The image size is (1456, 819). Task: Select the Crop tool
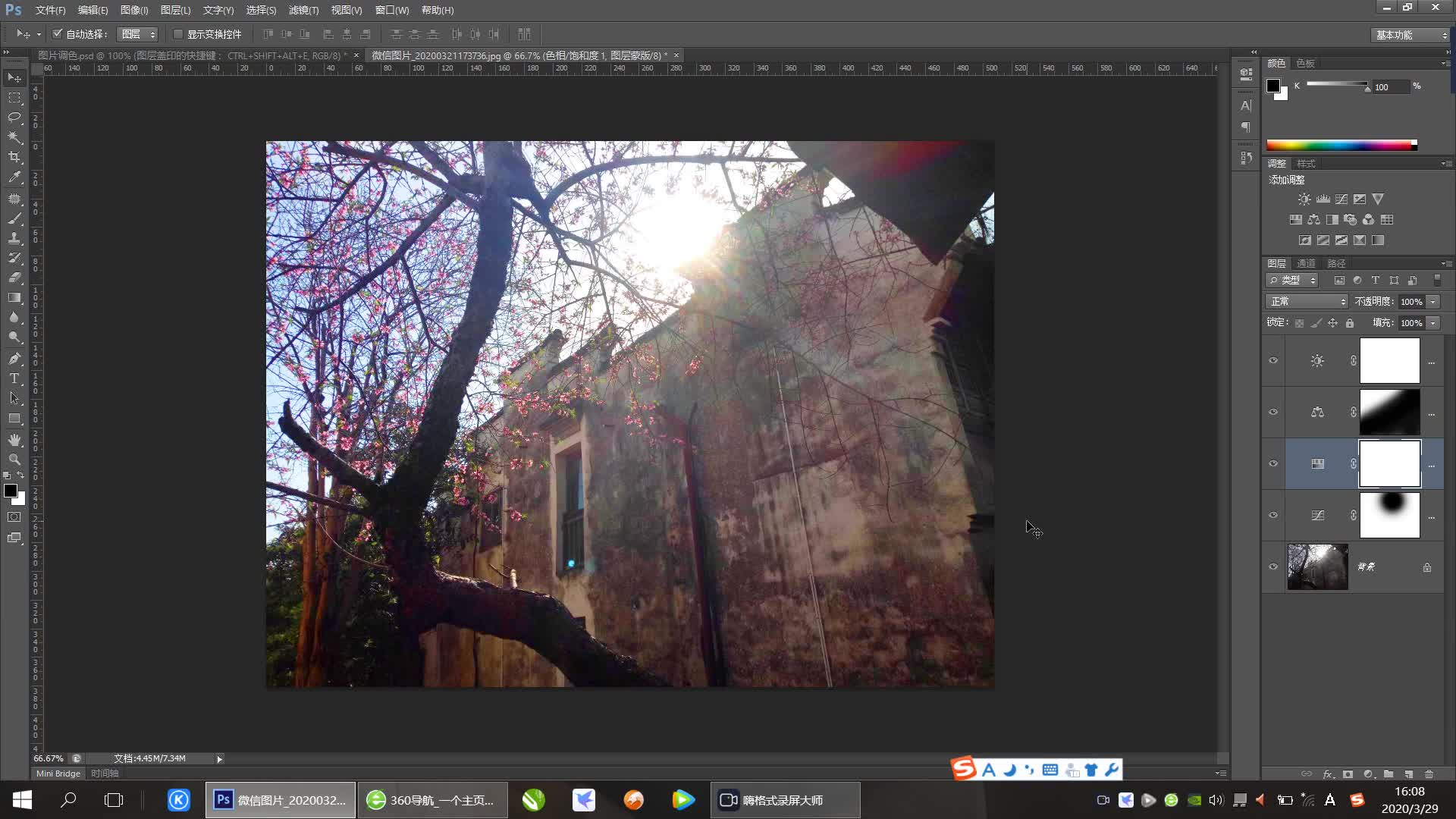coord(14,157)
